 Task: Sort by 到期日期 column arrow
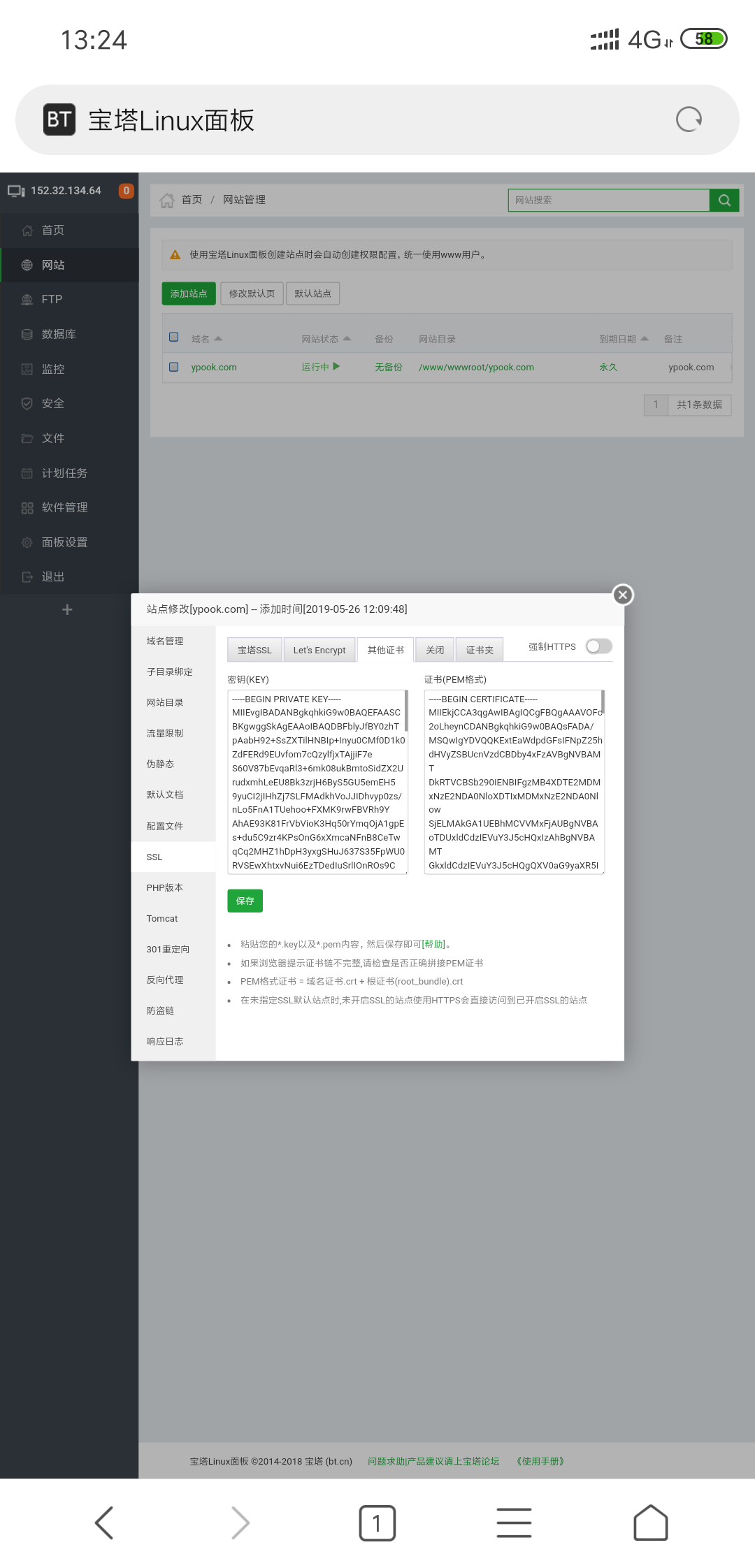pyautogui.click(x=645, y=338)
